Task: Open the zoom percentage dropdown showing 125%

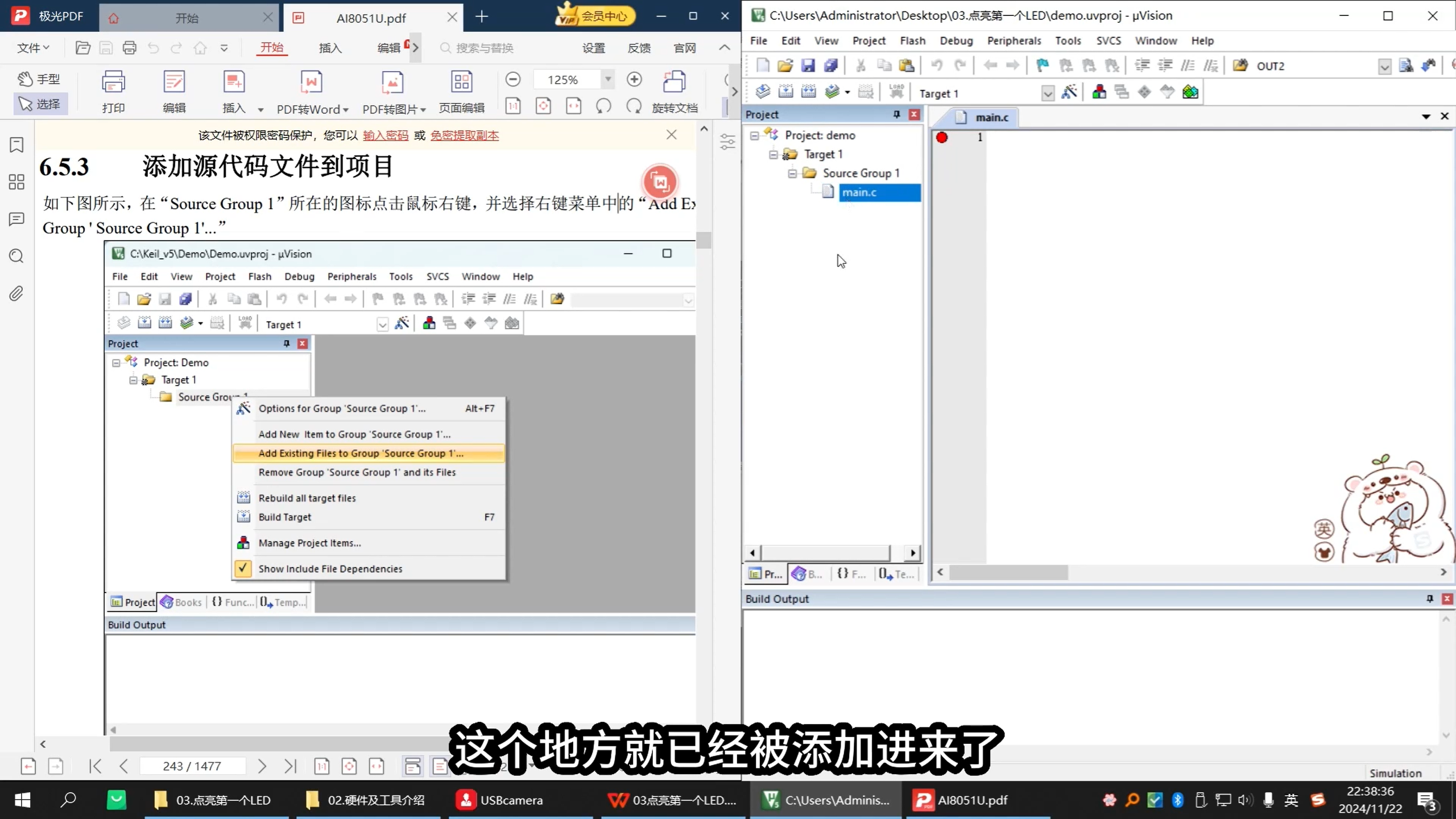Action: pyautogui.click(x=608, y=79)
